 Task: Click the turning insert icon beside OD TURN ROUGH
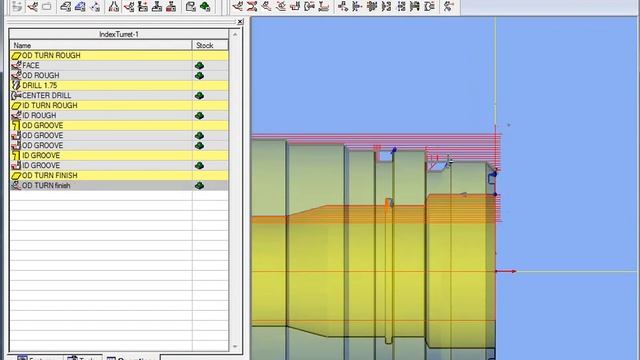point(16,56)
